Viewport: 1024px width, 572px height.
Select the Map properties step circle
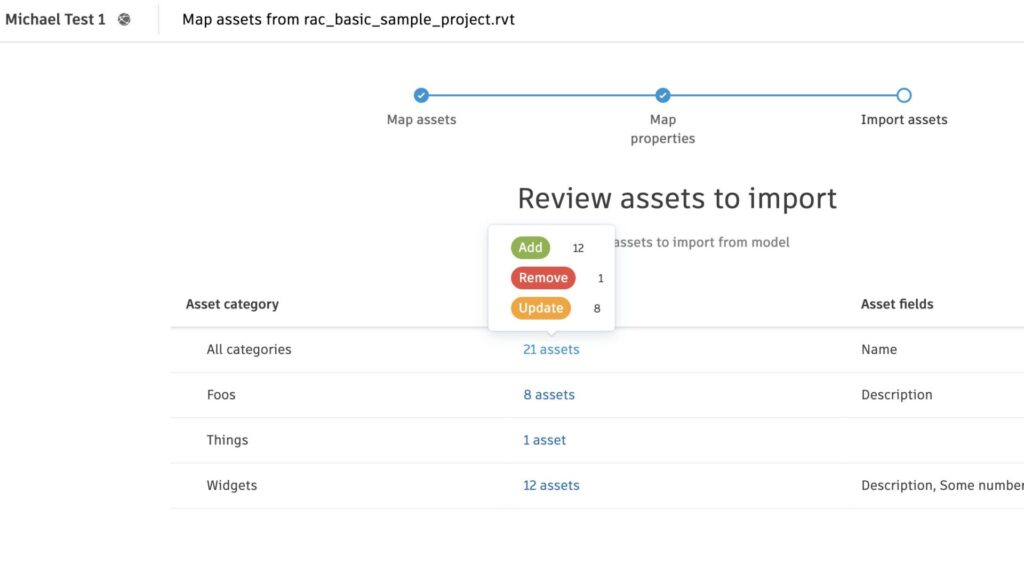pyautogui.click(x=663, y=95)
